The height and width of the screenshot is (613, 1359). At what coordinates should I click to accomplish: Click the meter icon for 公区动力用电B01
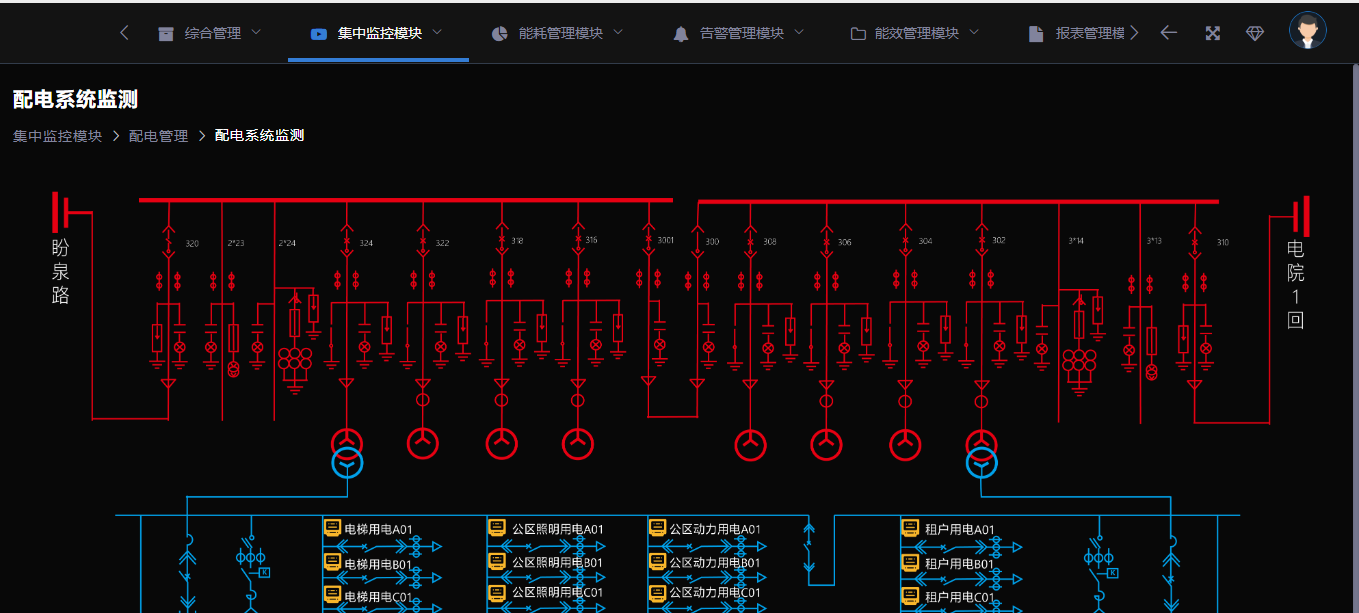tap(657, 562)
